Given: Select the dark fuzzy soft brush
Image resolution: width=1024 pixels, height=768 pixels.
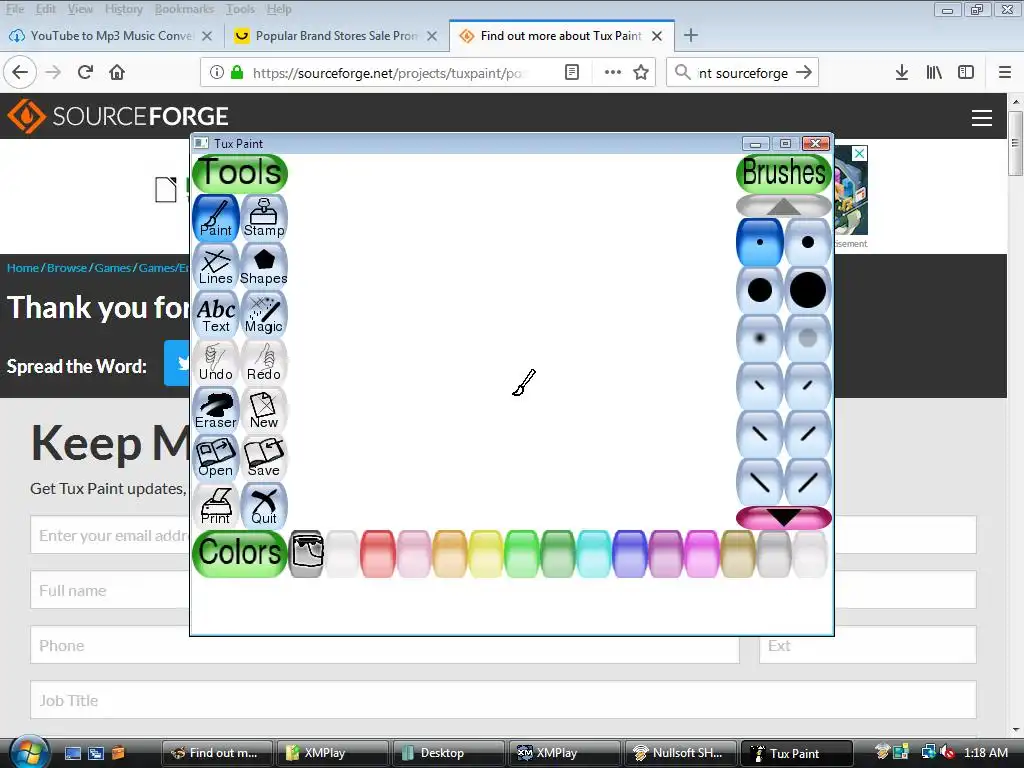Looking at the screenshot, I should tap(760, 338).
